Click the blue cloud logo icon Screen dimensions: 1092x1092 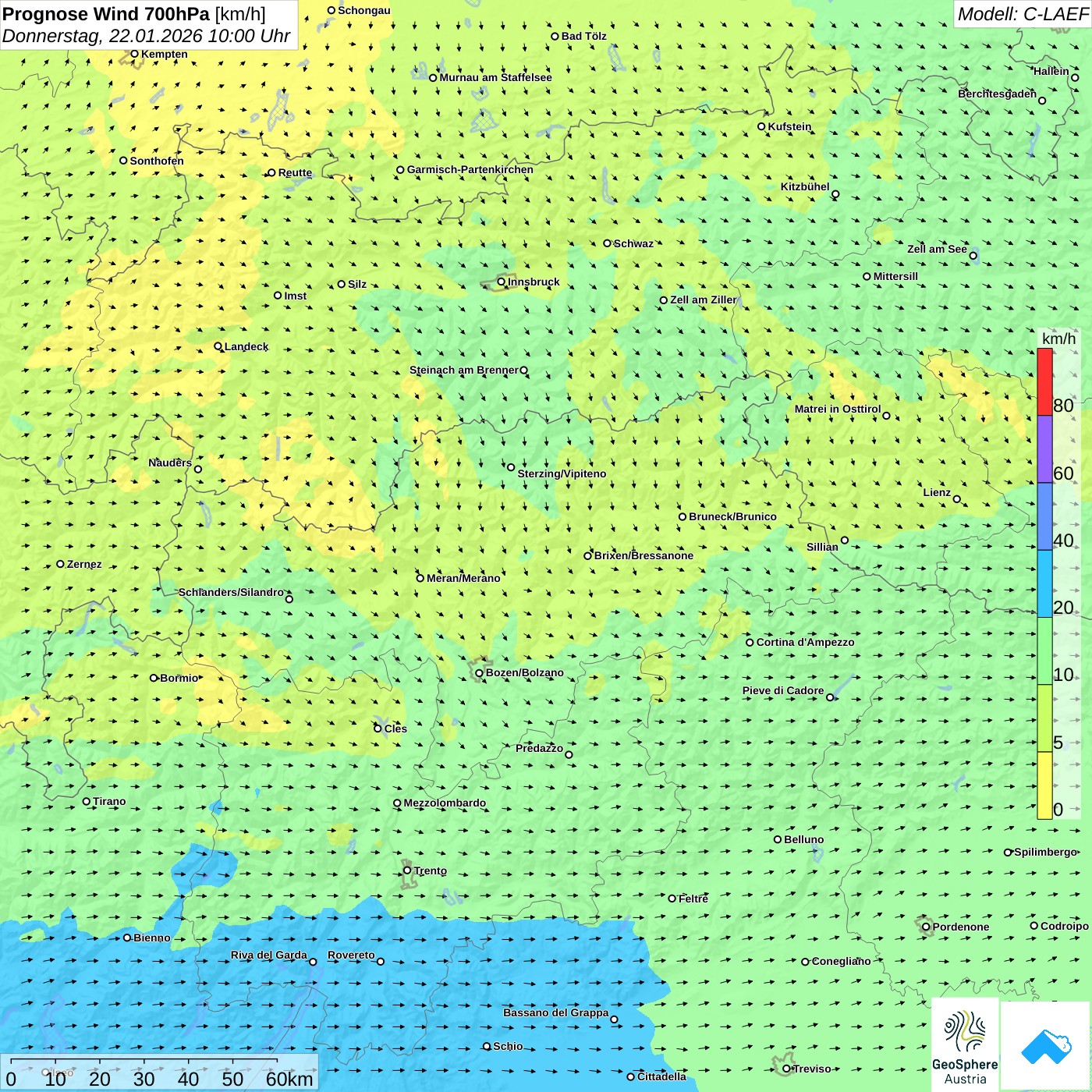(1046, 1046)
